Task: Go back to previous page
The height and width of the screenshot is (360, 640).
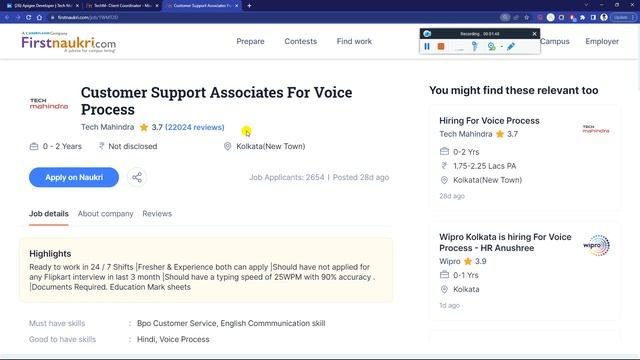Action: tap(7, 18)
